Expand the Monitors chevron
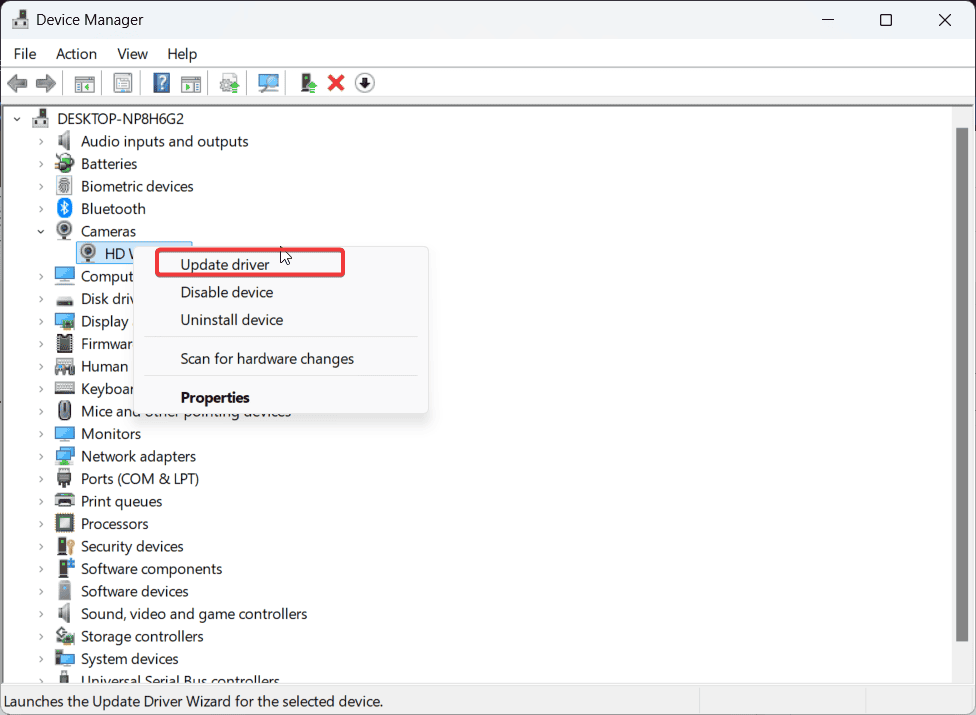Image resolution: width=976 pixels, height=715 pixels. coord(41,434)
